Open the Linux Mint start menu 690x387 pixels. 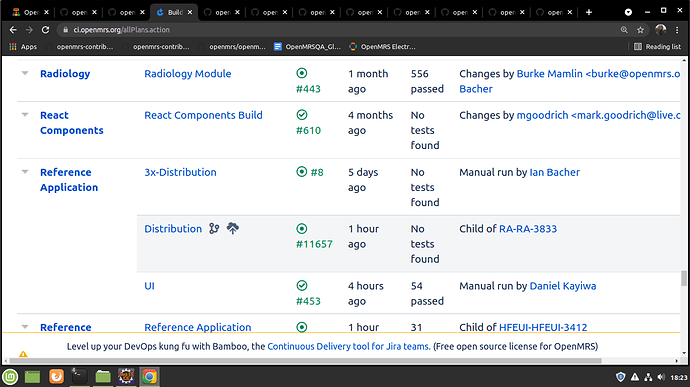point(10,377)
